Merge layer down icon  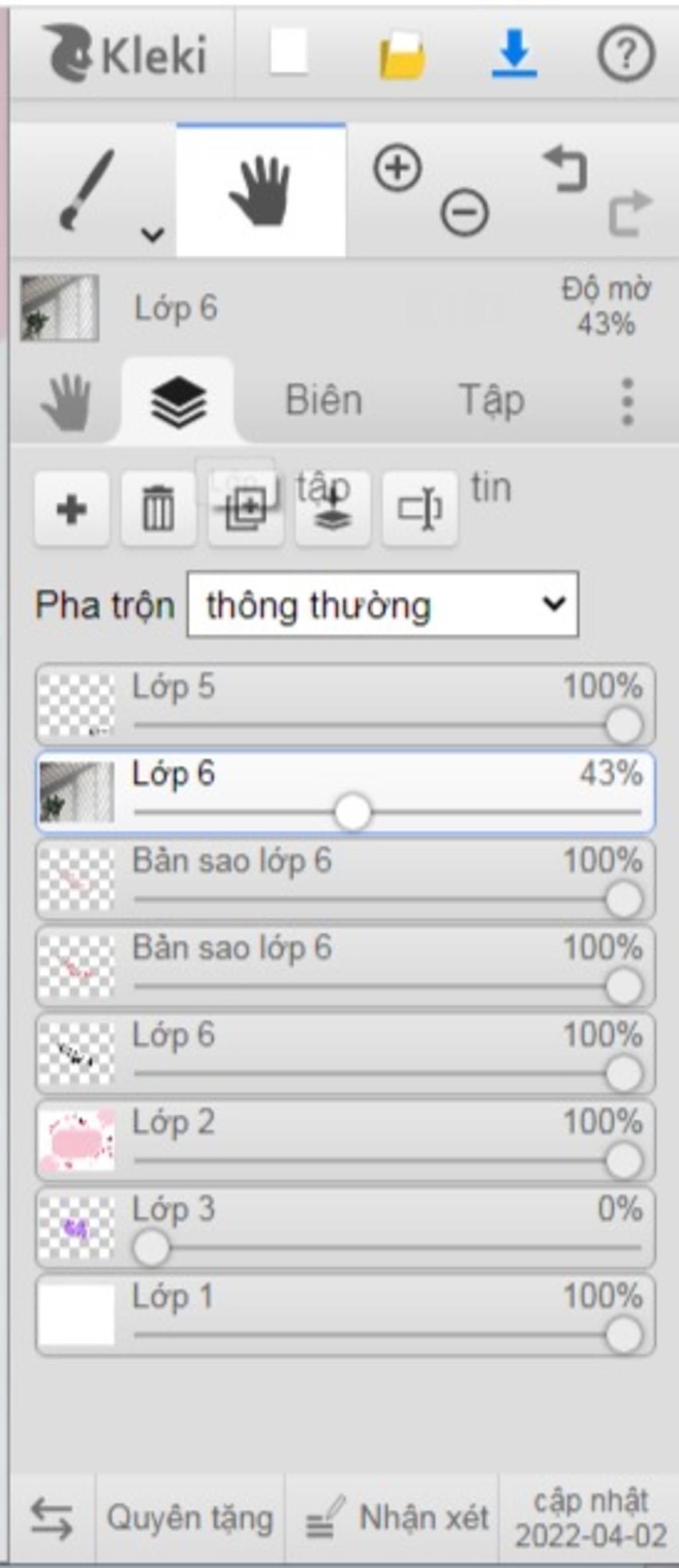(x=333, y=509)
